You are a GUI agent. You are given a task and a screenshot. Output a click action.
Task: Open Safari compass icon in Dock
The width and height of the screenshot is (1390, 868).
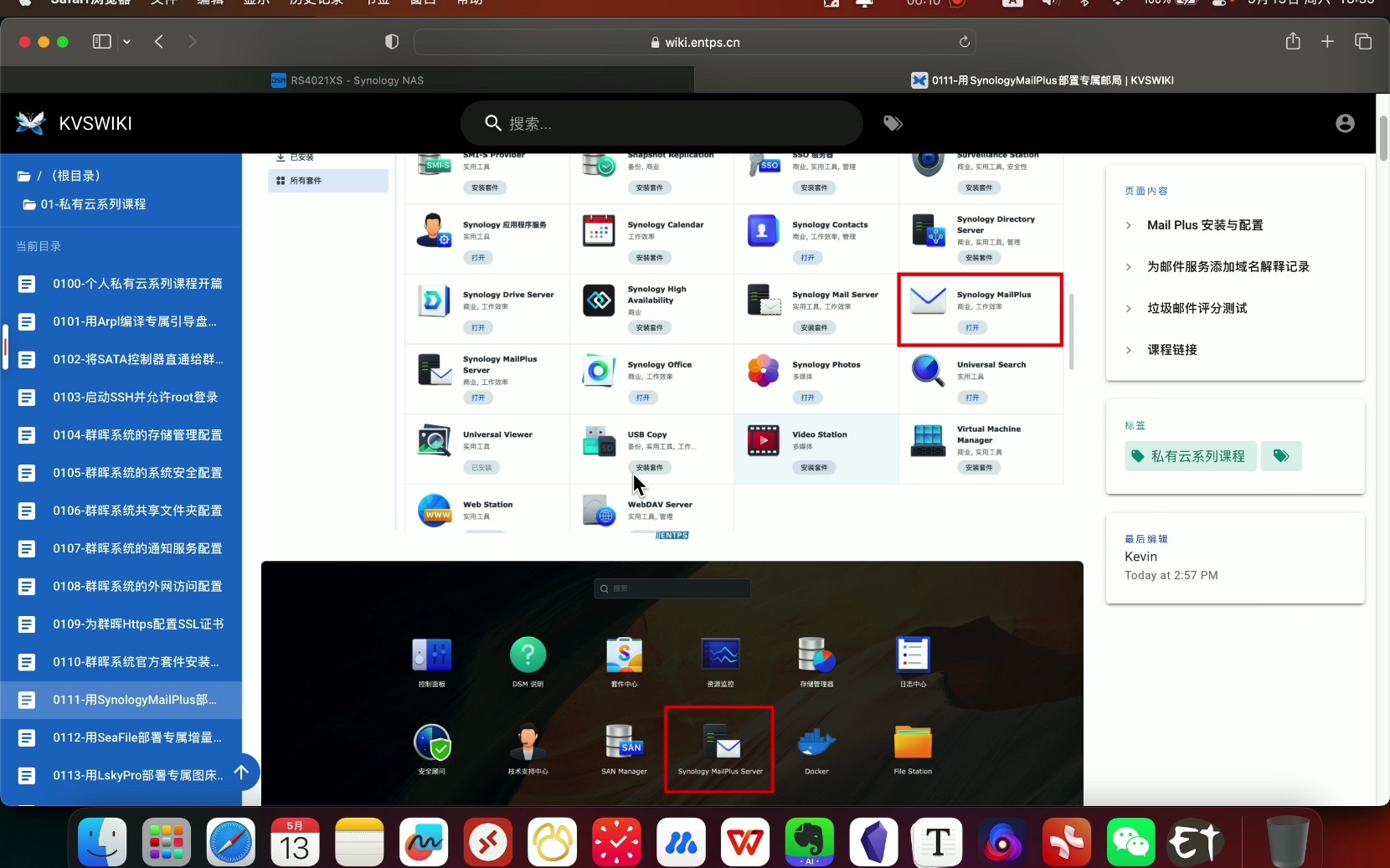click(231, 841)
